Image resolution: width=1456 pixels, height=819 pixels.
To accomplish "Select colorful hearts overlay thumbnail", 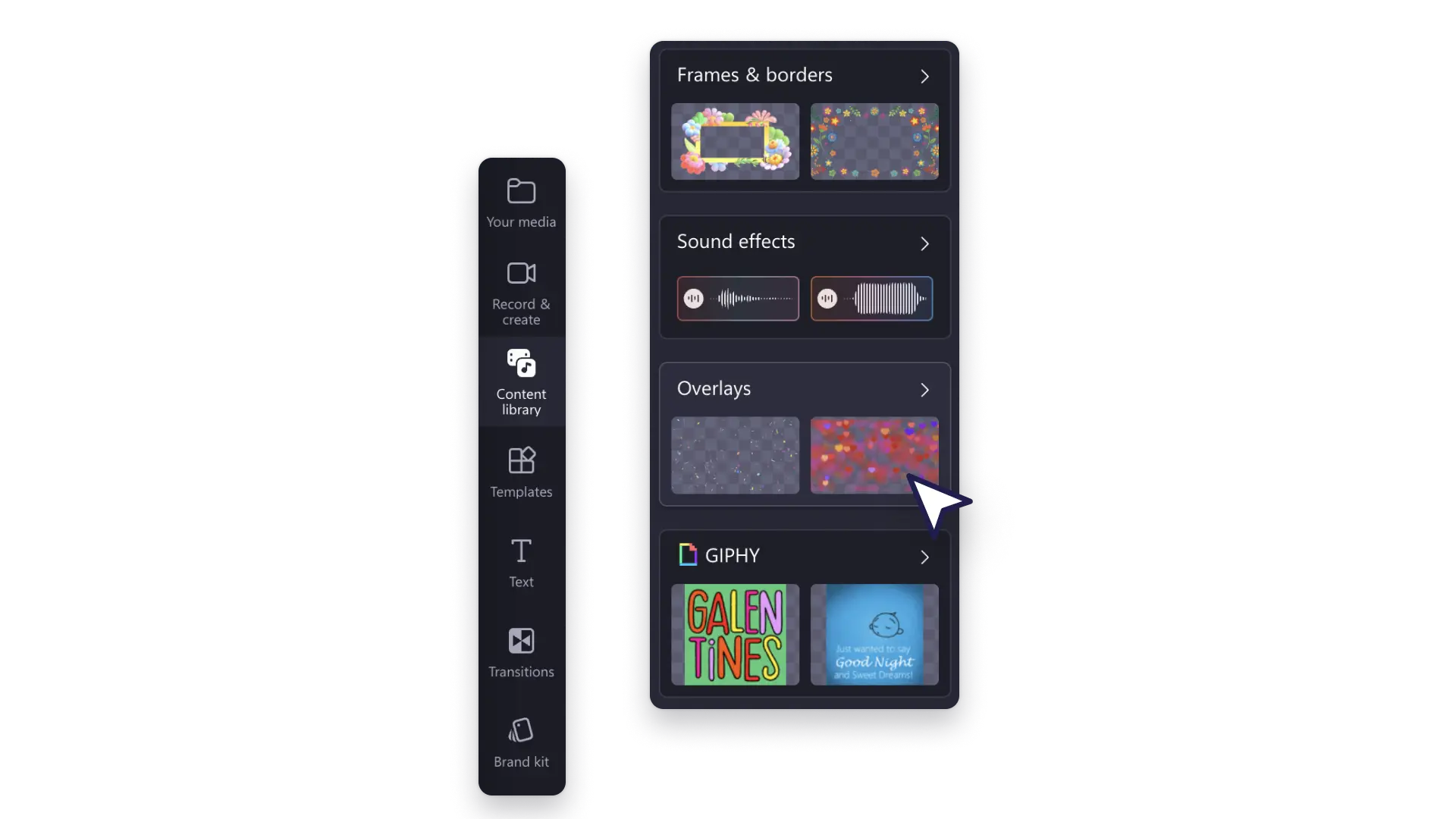I will pyautogui.click(x=873, y=455).
